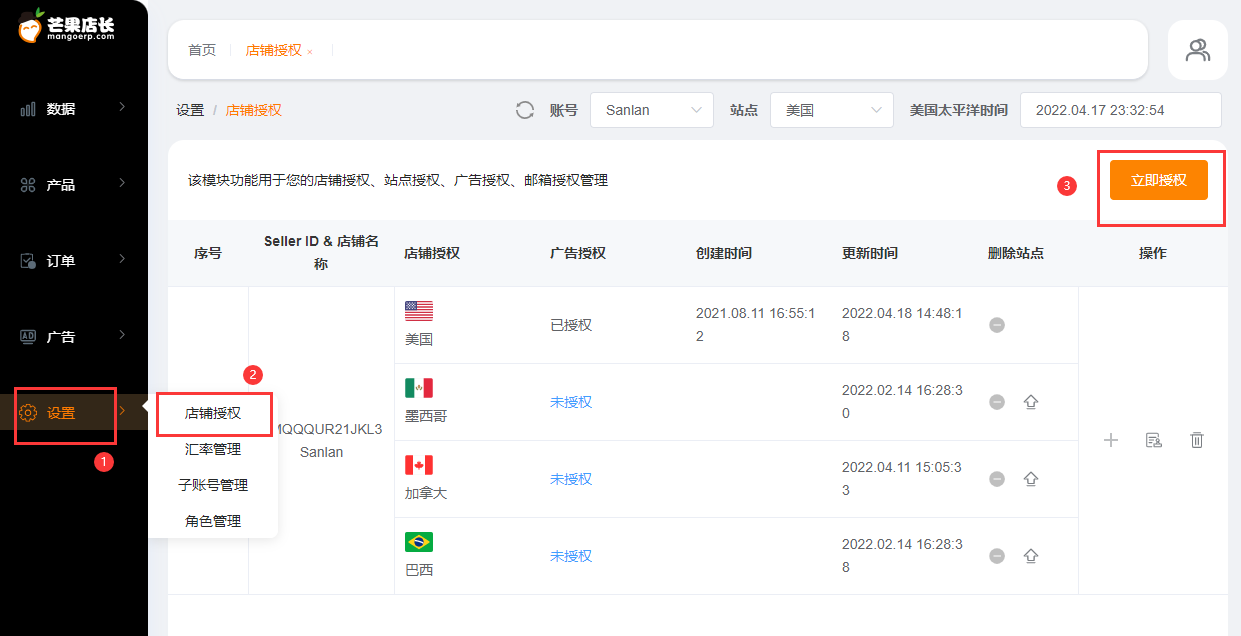Click the 广告 AD icon

click(x=28, y=337)
